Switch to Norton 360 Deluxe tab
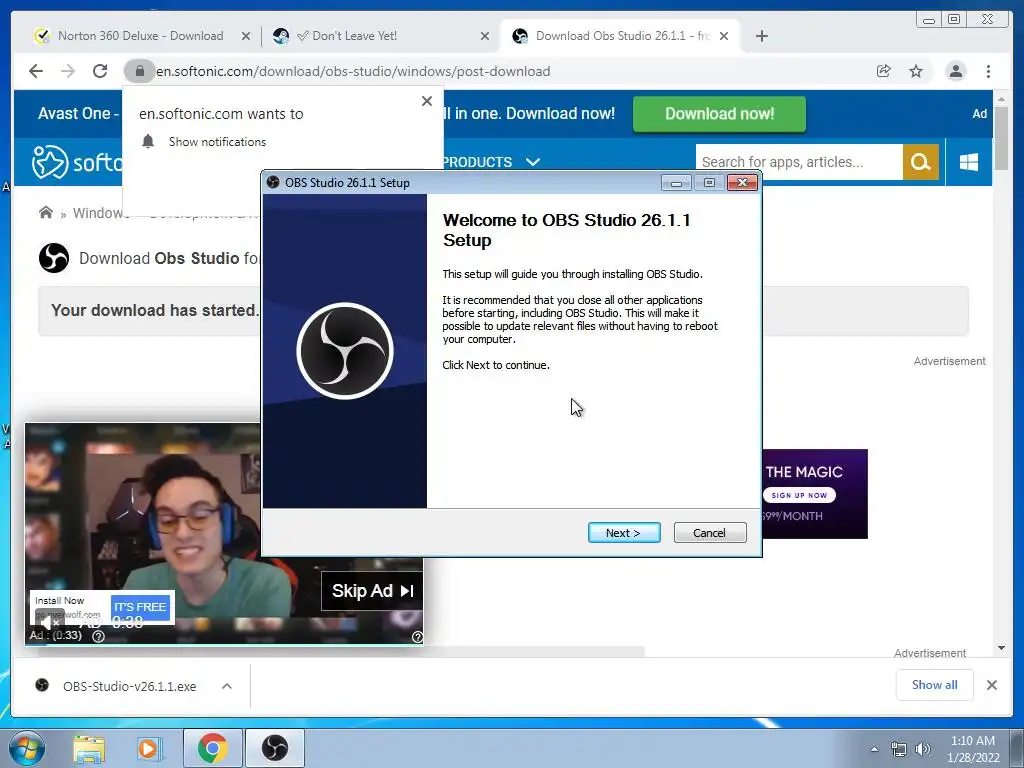Viewport: 1024px width, 768px height. [x=140, y=36]
